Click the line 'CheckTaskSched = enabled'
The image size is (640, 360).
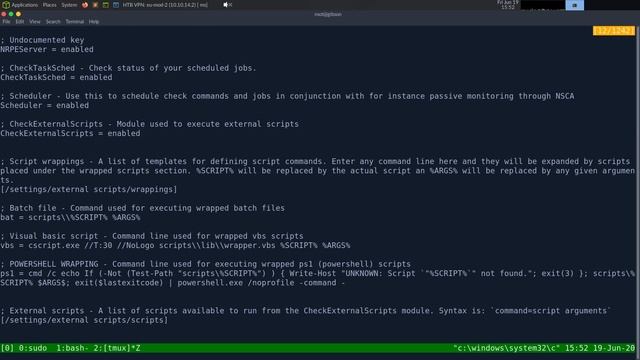point(56,78)
